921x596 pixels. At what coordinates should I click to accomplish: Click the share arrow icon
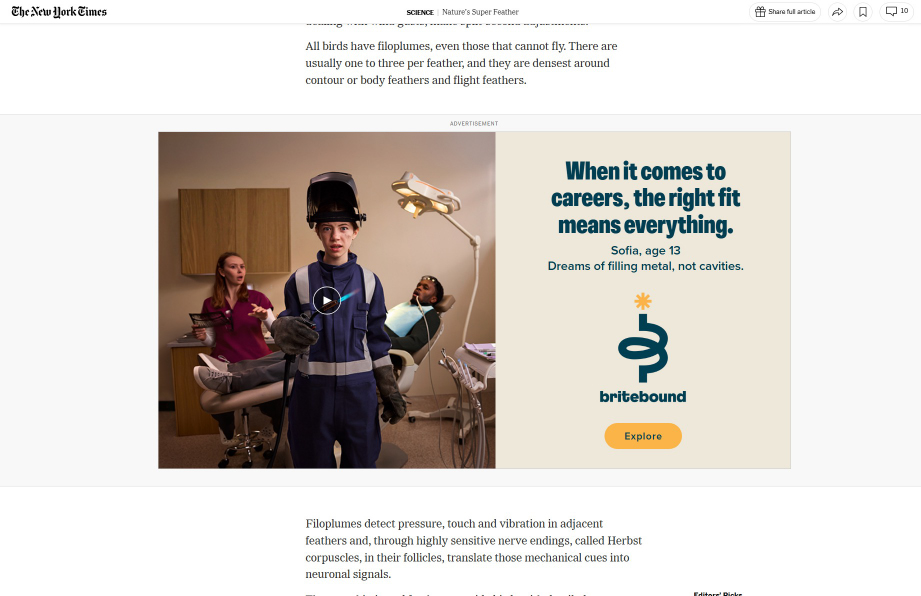pos(837,12)
